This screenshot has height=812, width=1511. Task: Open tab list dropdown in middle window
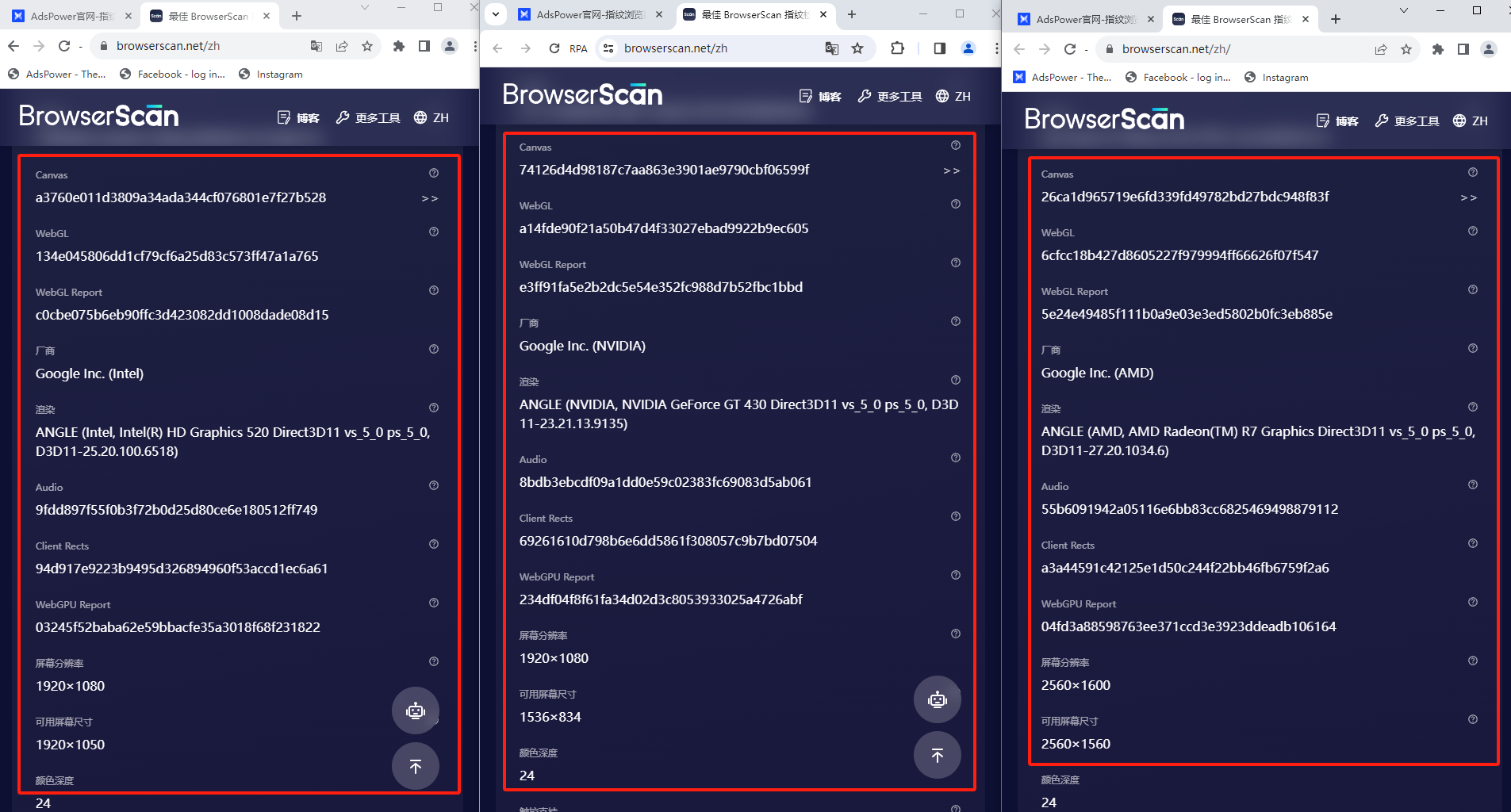(x=496, y=14)
